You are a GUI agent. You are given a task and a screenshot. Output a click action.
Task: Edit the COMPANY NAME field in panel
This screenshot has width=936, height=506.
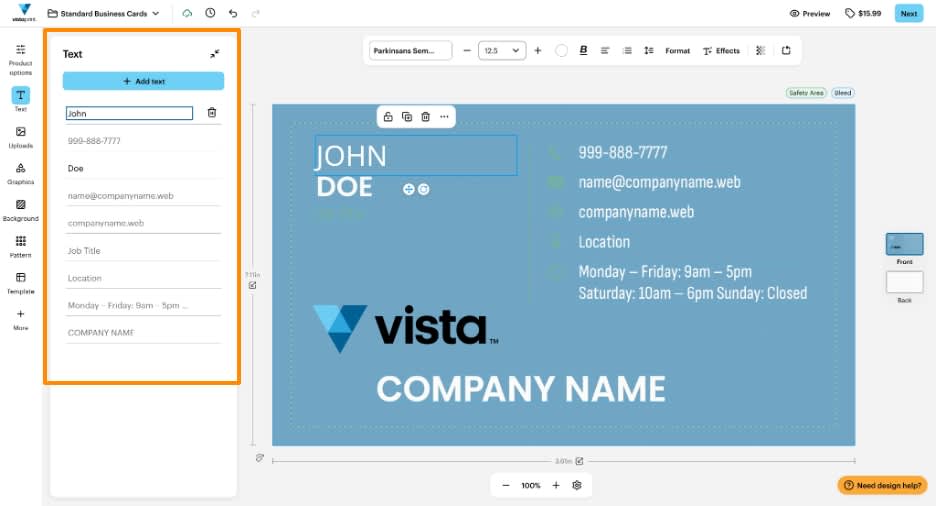[x=143, y=332]
